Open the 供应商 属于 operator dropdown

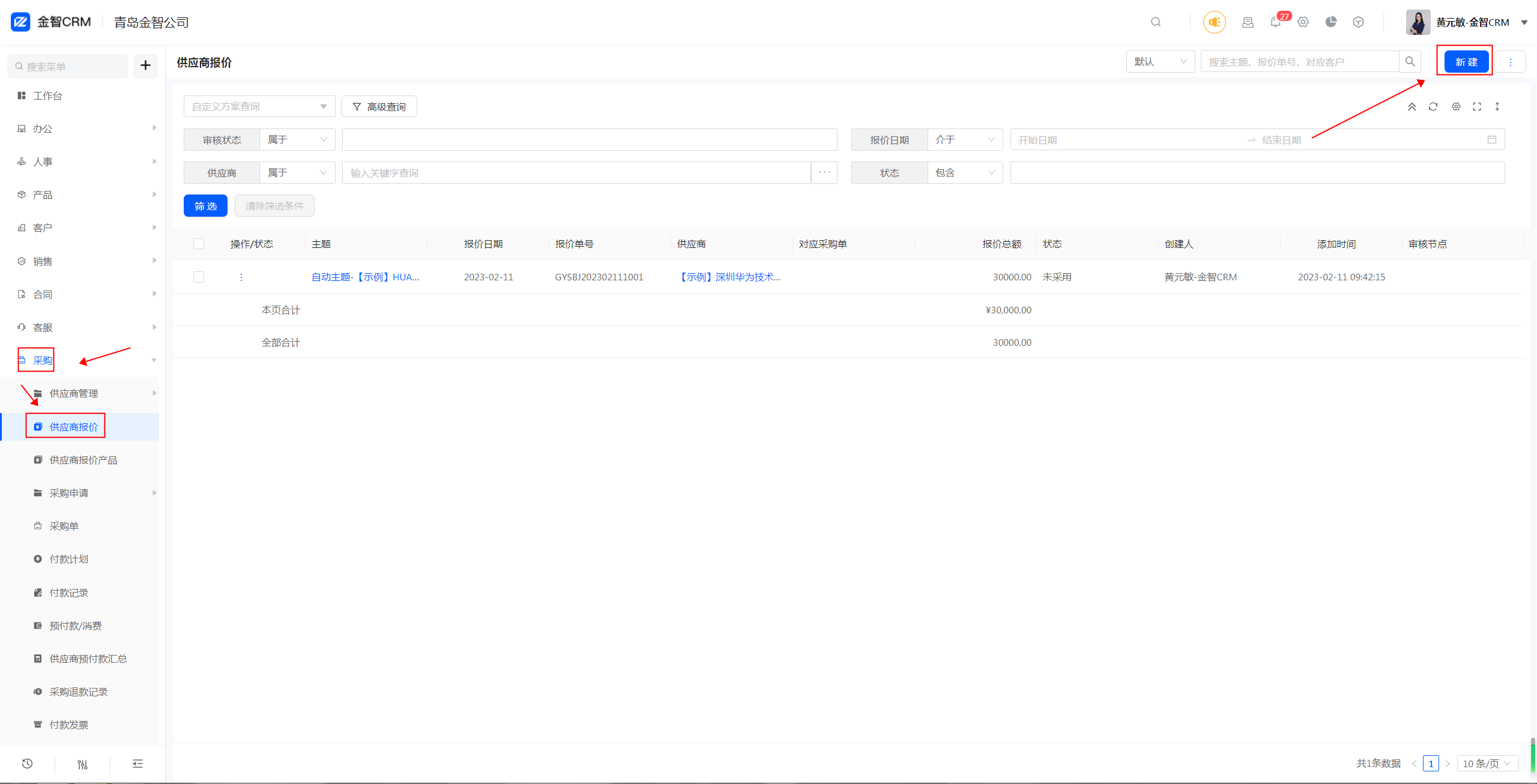297,172
